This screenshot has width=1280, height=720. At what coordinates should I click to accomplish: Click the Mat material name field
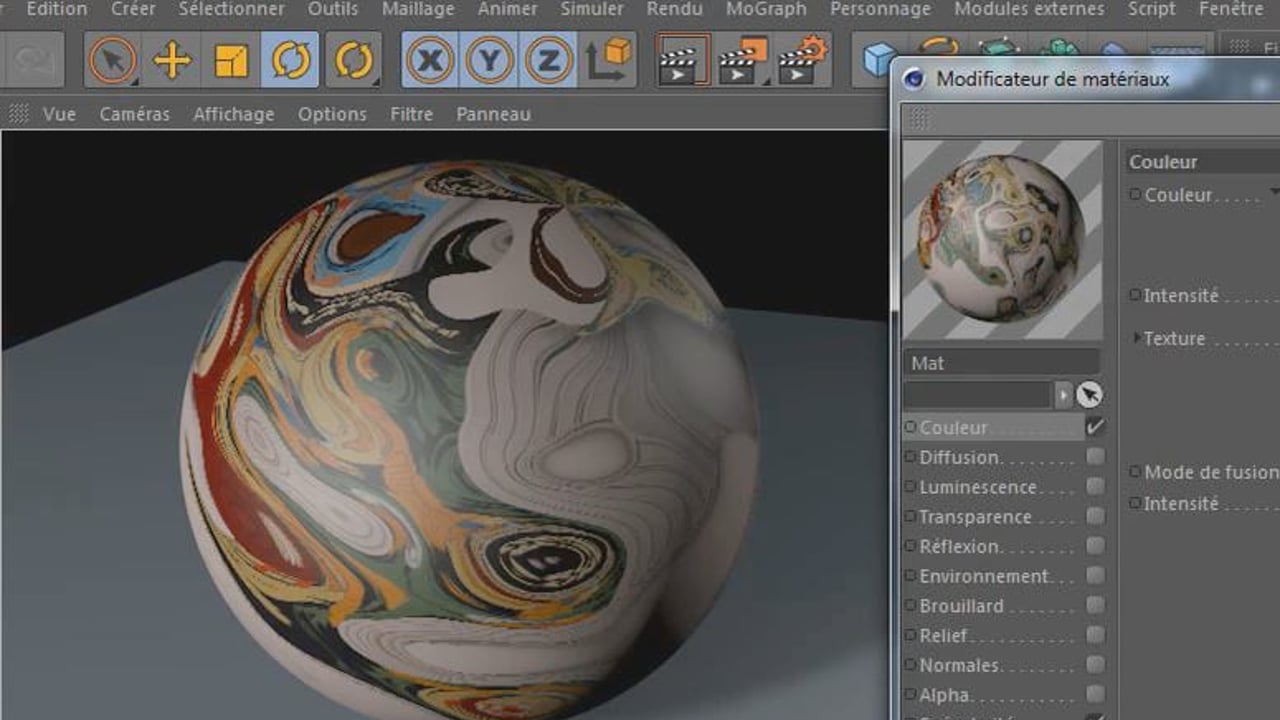click(1000, 363)
